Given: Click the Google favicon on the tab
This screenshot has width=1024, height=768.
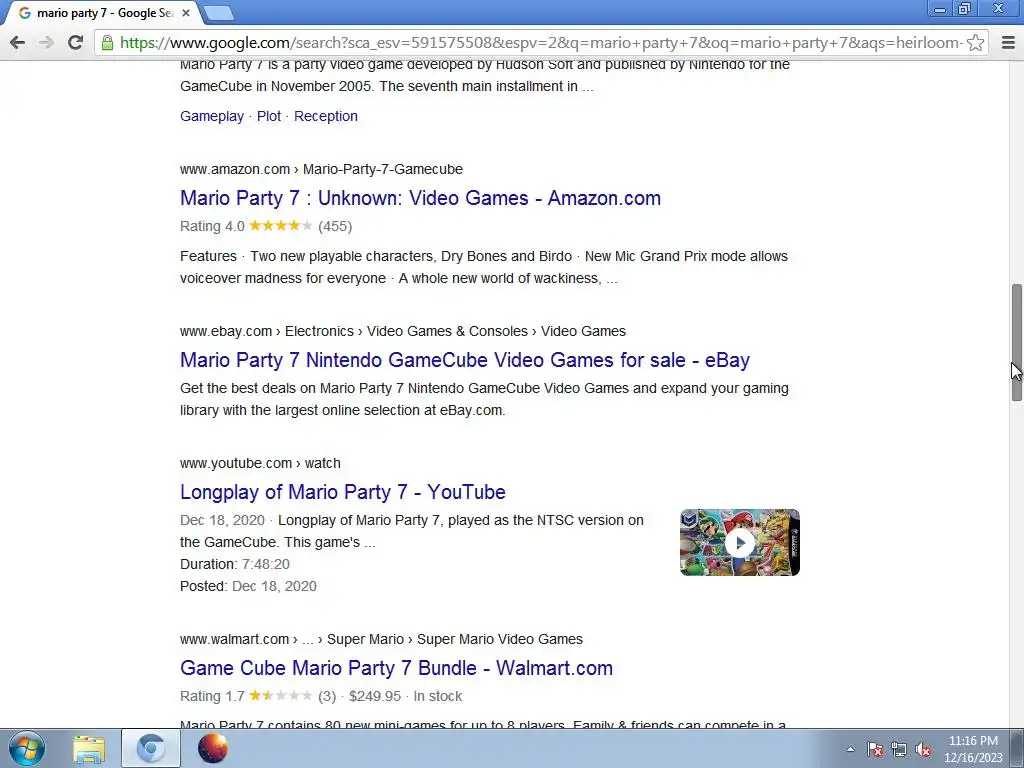Looking at the screenshot, I should click(x=25, y=13).
